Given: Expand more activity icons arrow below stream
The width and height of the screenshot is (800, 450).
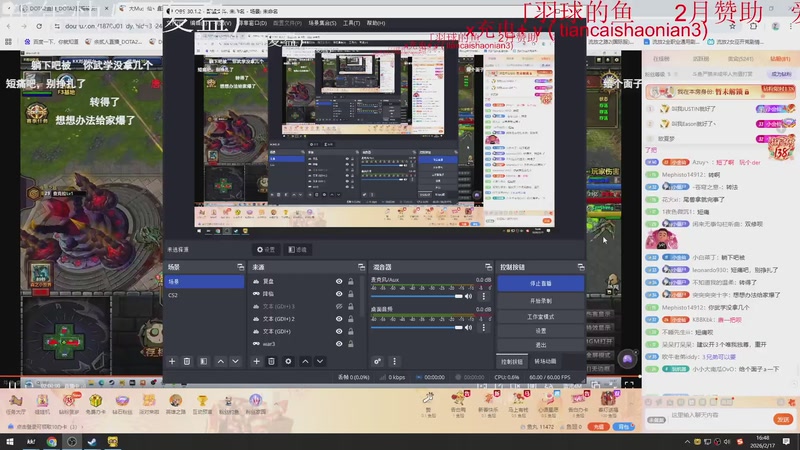Looking at the screenshot, I should 276,403.
